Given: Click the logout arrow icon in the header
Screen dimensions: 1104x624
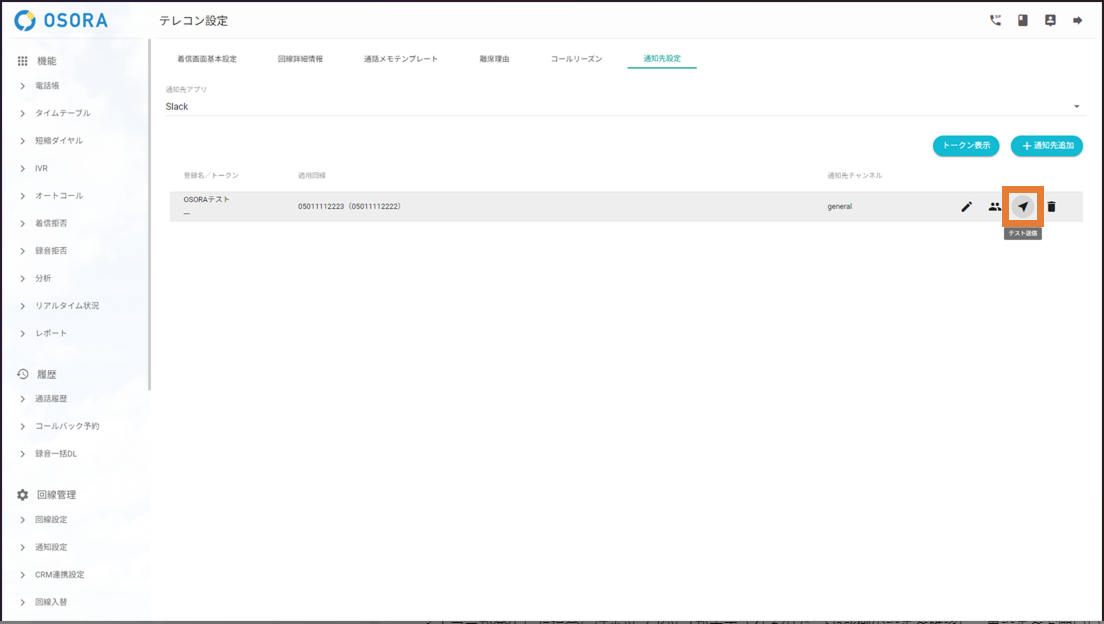Looking at the screenshot, I should coord(1078,20).
